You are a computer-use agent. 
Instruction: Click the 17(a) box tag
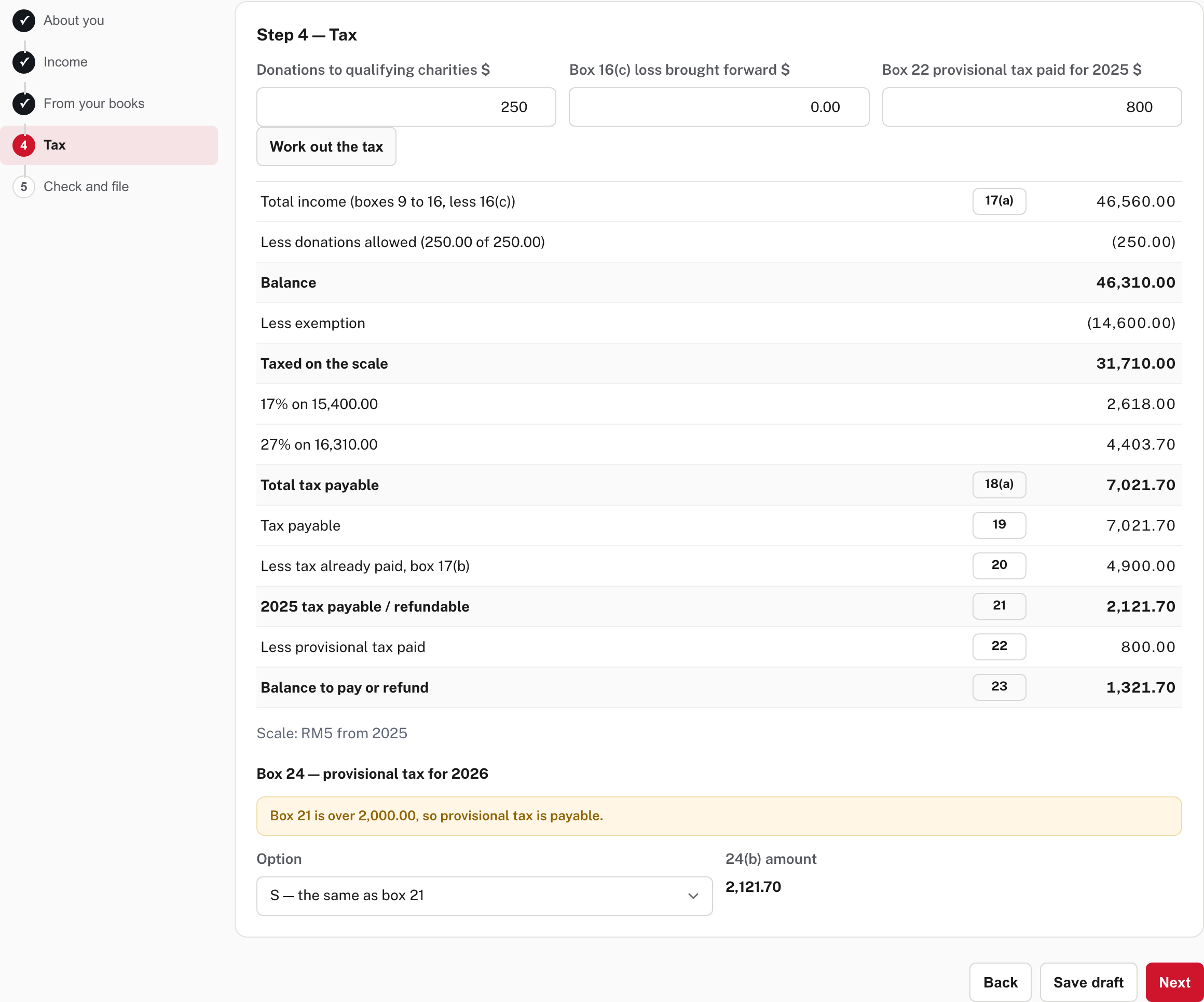pyautogui.click(x=998, y=201)
